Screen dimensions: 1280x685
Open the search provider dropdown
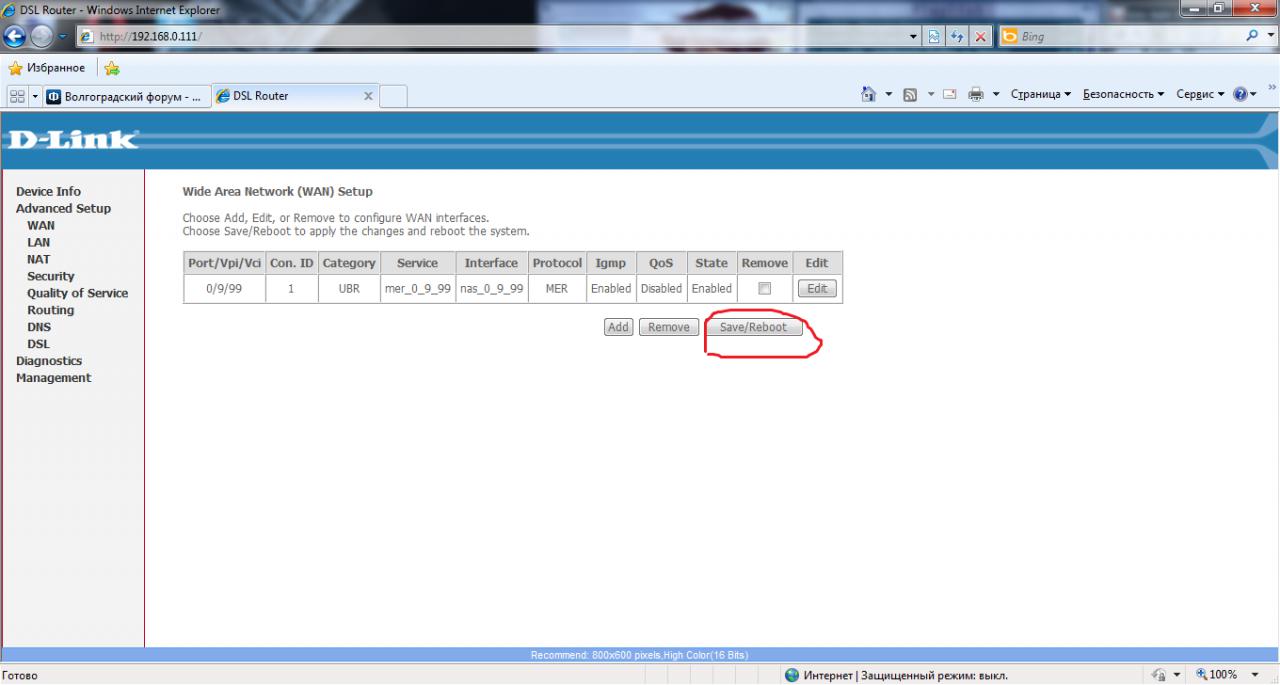point(1269,36)
